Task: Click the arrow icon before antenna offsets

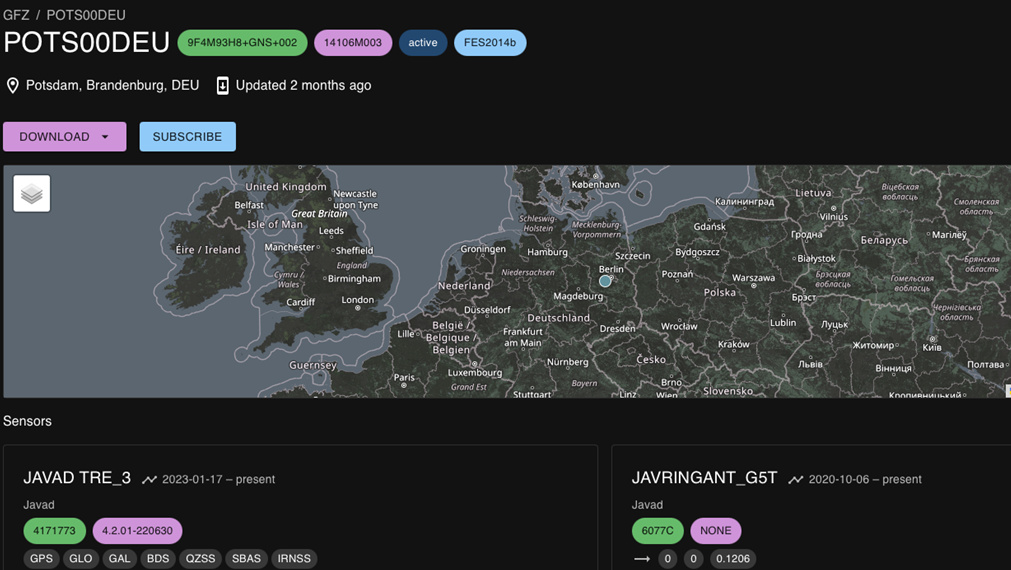Action: [x=642, y=559]
